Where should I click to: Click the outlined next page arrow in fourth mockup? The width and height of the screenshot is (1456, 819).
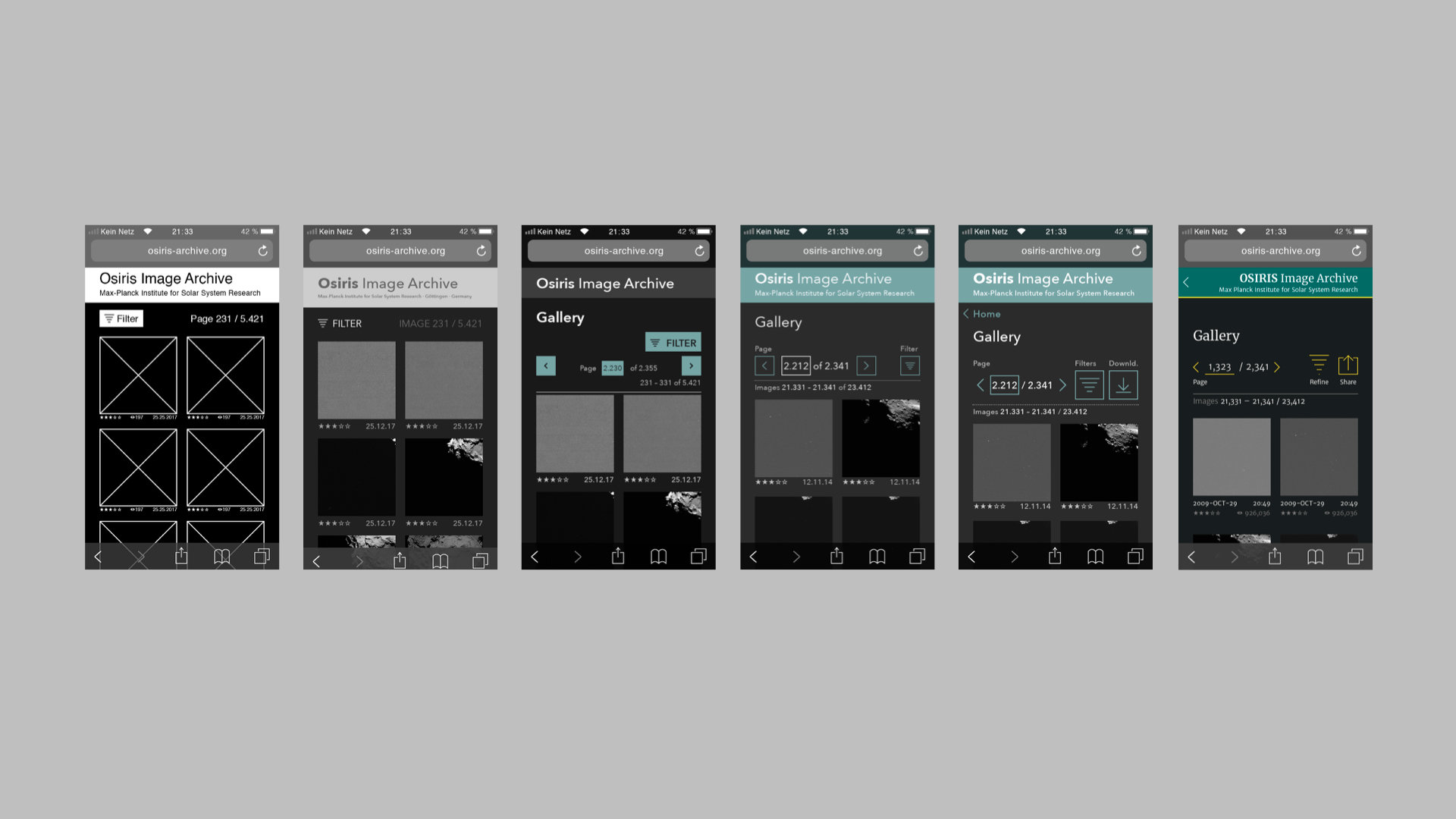tap(866, 366)
